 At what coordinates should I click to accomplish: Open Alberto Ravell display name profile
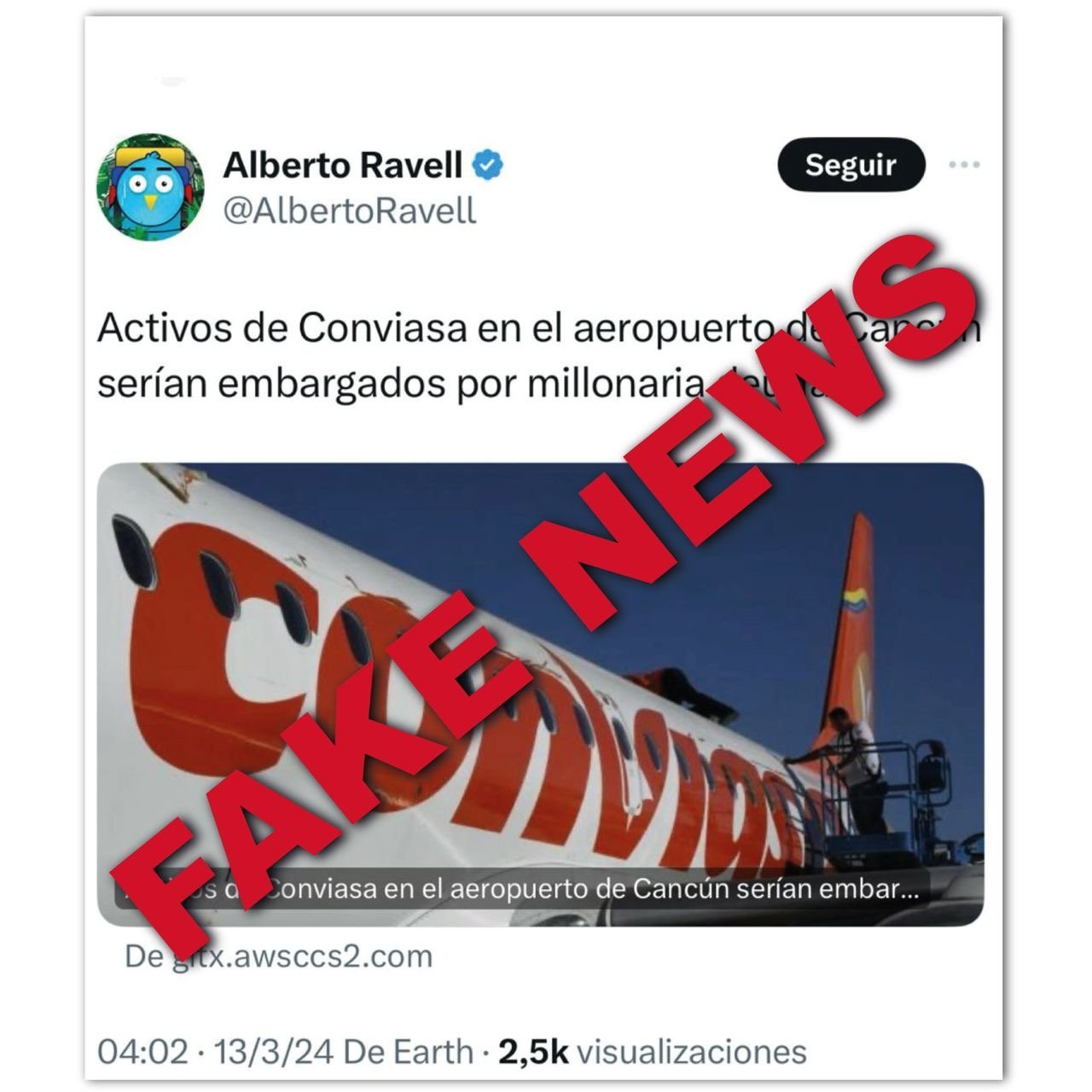[x=342, y=165]
